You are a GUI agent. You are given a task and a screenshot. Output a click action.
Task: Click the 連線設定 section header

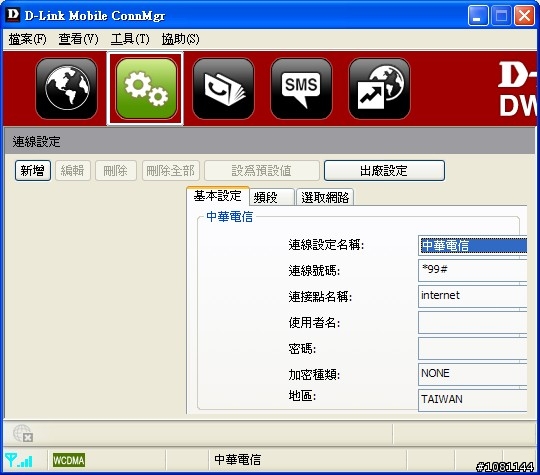[x=36, y=142]
